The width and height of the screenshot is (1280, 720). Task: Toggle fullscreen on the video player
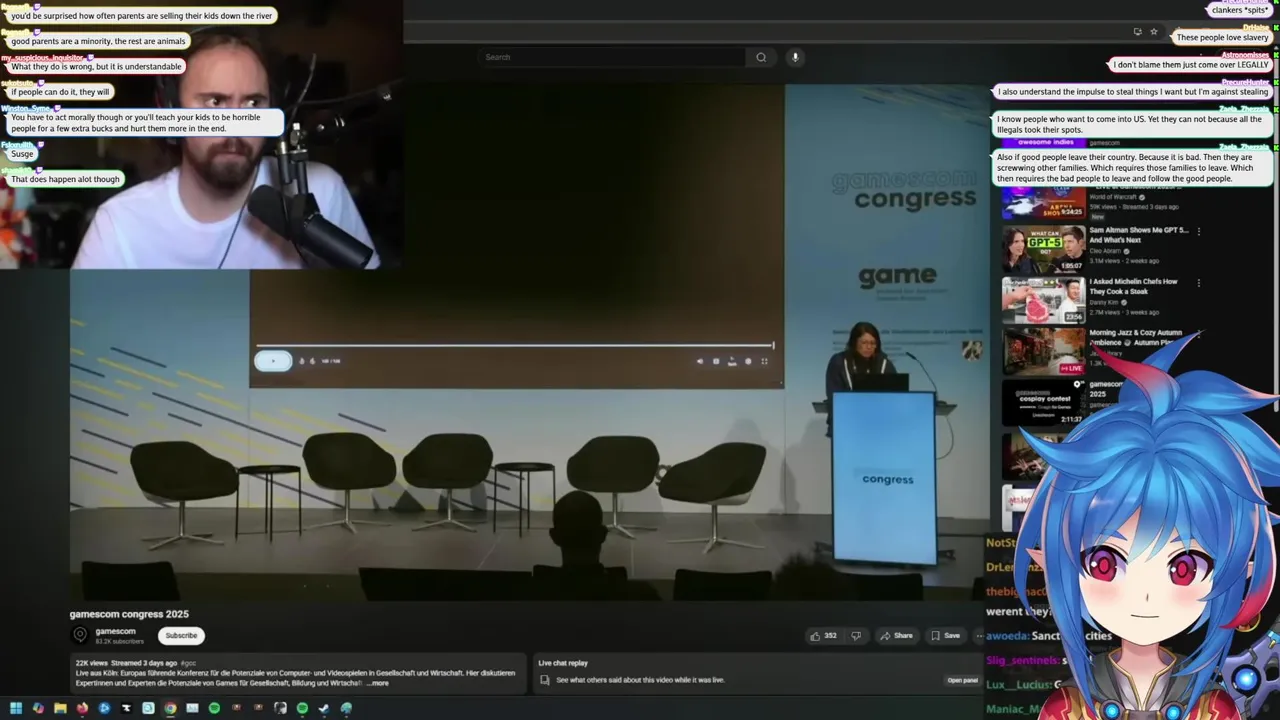click(765, 361)
